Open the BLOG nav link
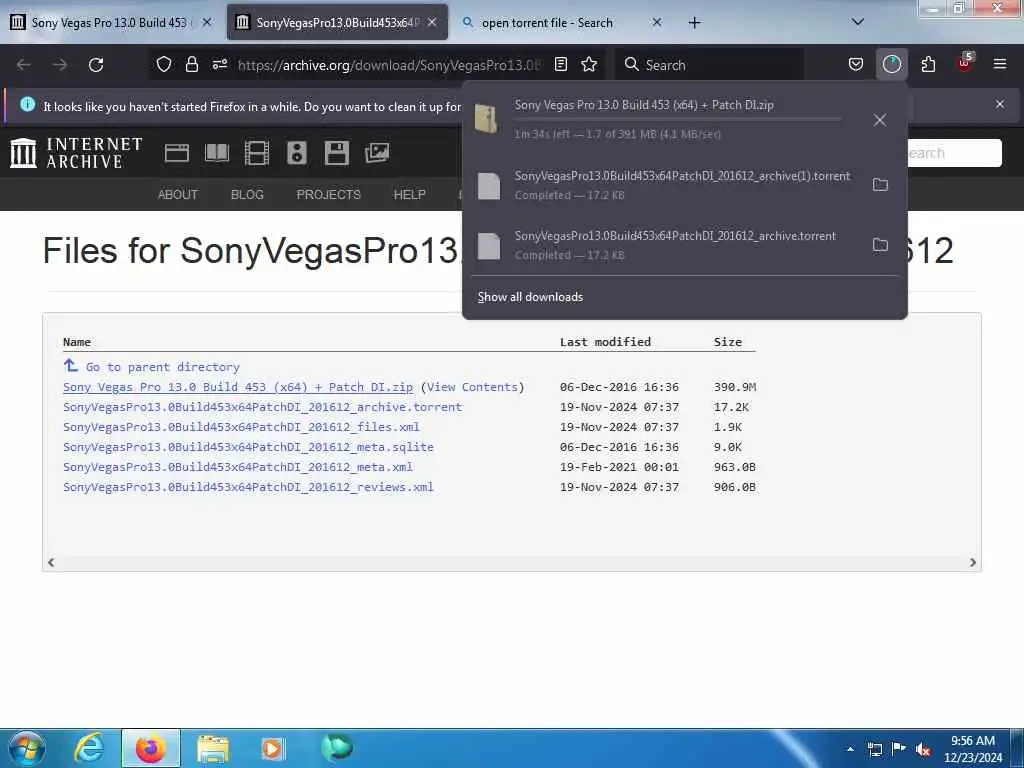This screenshot has height=768, width=1024. (247, 195)
